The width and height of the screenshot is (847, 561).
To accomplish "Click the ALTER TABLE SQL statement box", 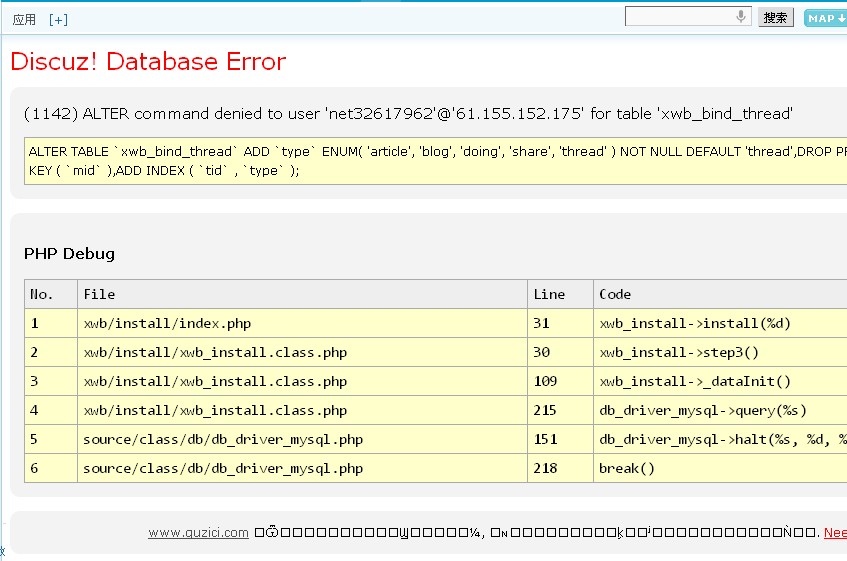I will pos(435,161).
